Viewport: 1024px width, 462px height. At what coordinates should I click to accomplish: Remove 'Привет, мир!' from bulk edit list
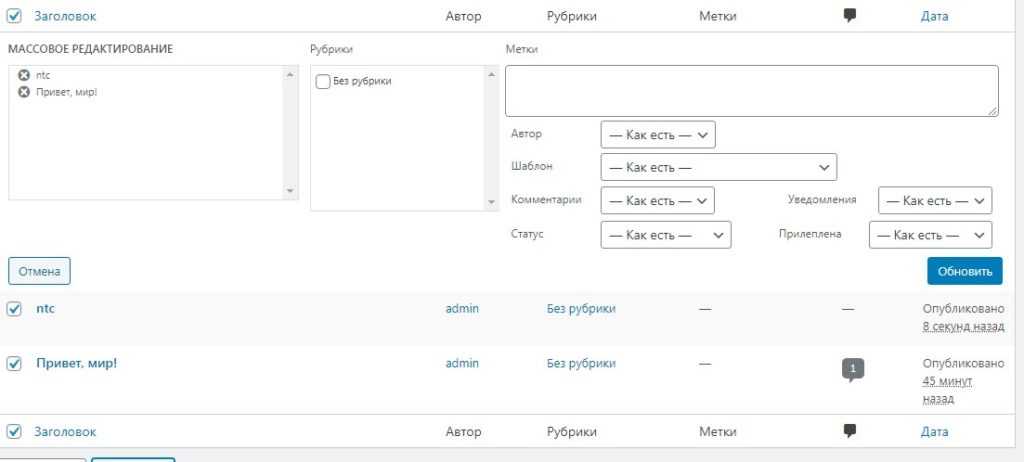[x=24, y=92]
